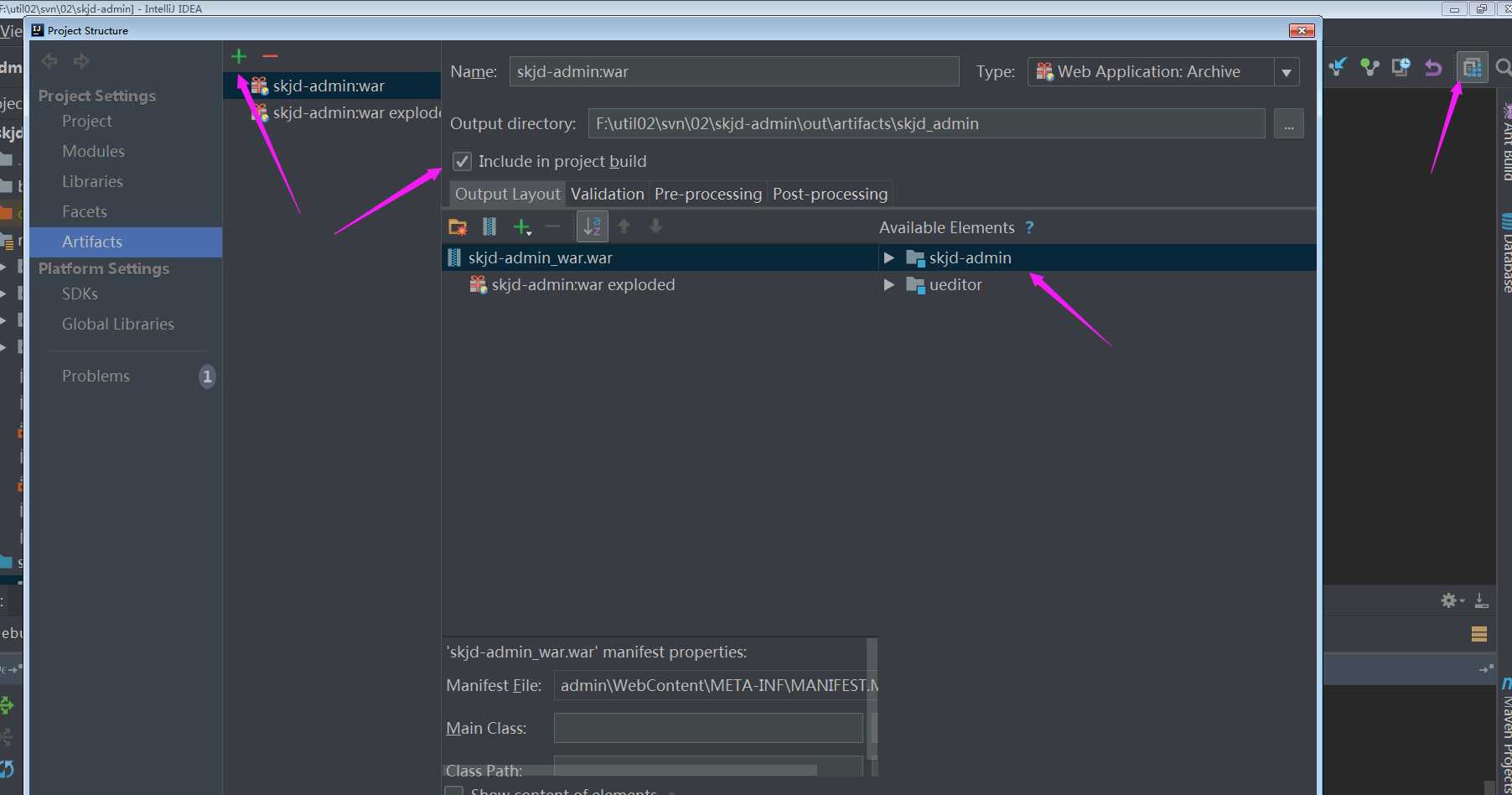
Task: Go back with the left navigation arrow
Action: [x=49, y=60]
